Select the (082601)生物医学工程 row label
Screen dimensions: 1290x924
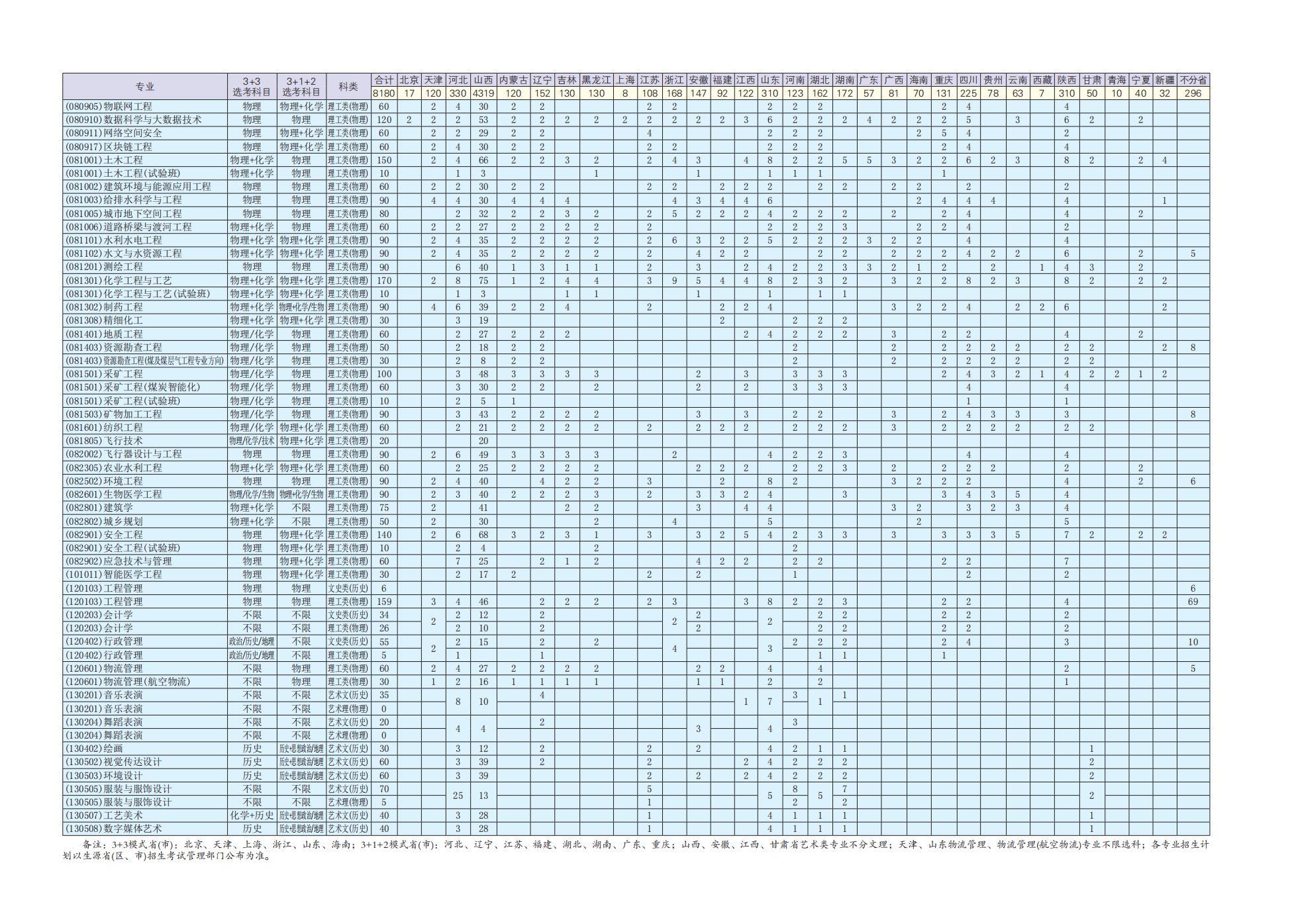click(113, 494)
